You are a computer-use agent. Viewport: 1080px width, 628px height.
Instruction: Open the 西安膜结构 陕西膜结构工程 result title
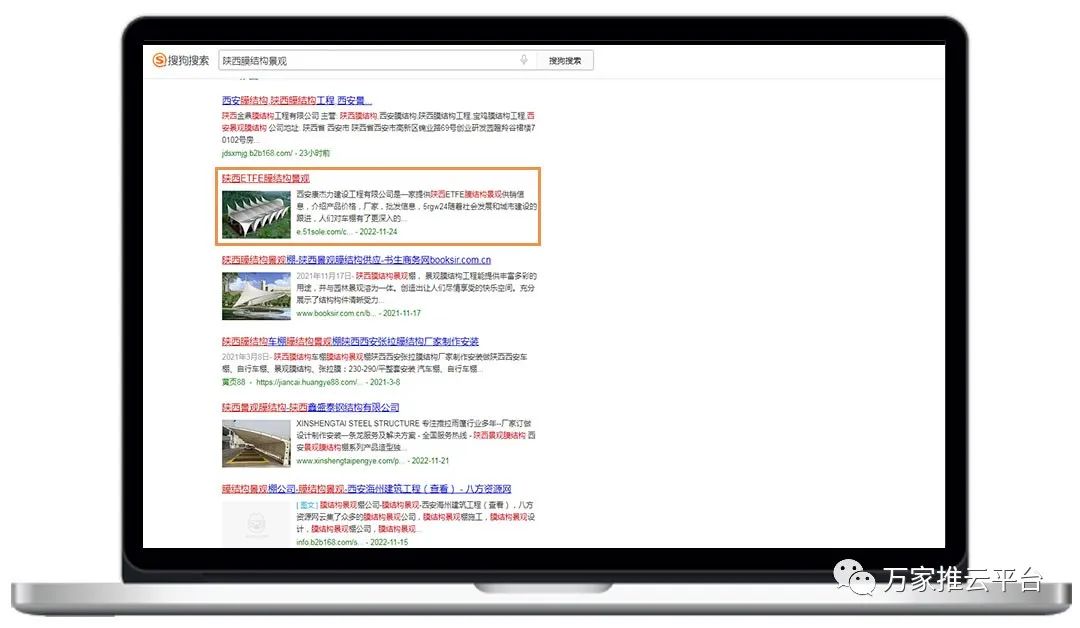[x=296, y=101]
